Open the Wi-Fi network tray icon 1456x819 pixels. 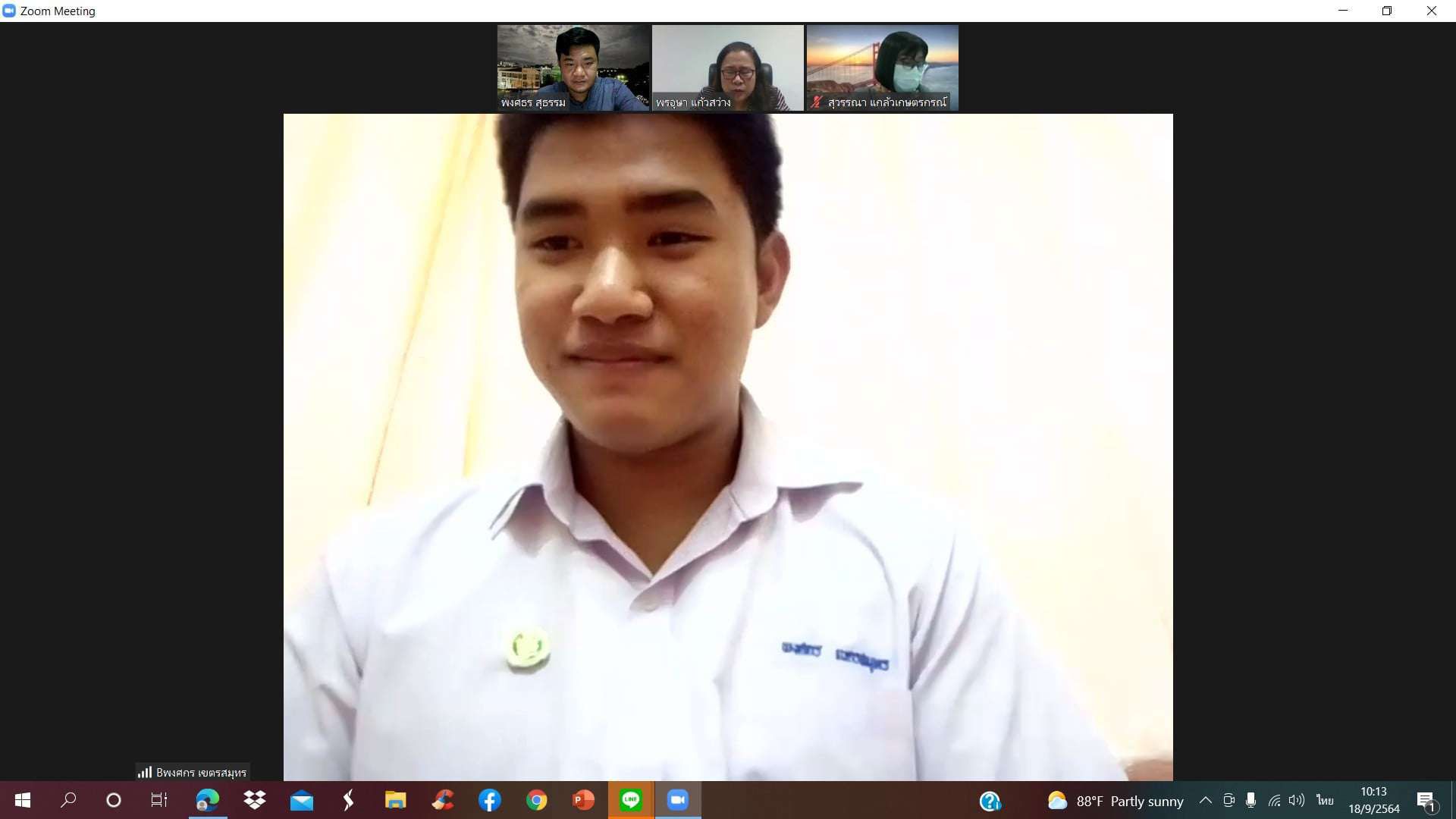(1274, 800)
